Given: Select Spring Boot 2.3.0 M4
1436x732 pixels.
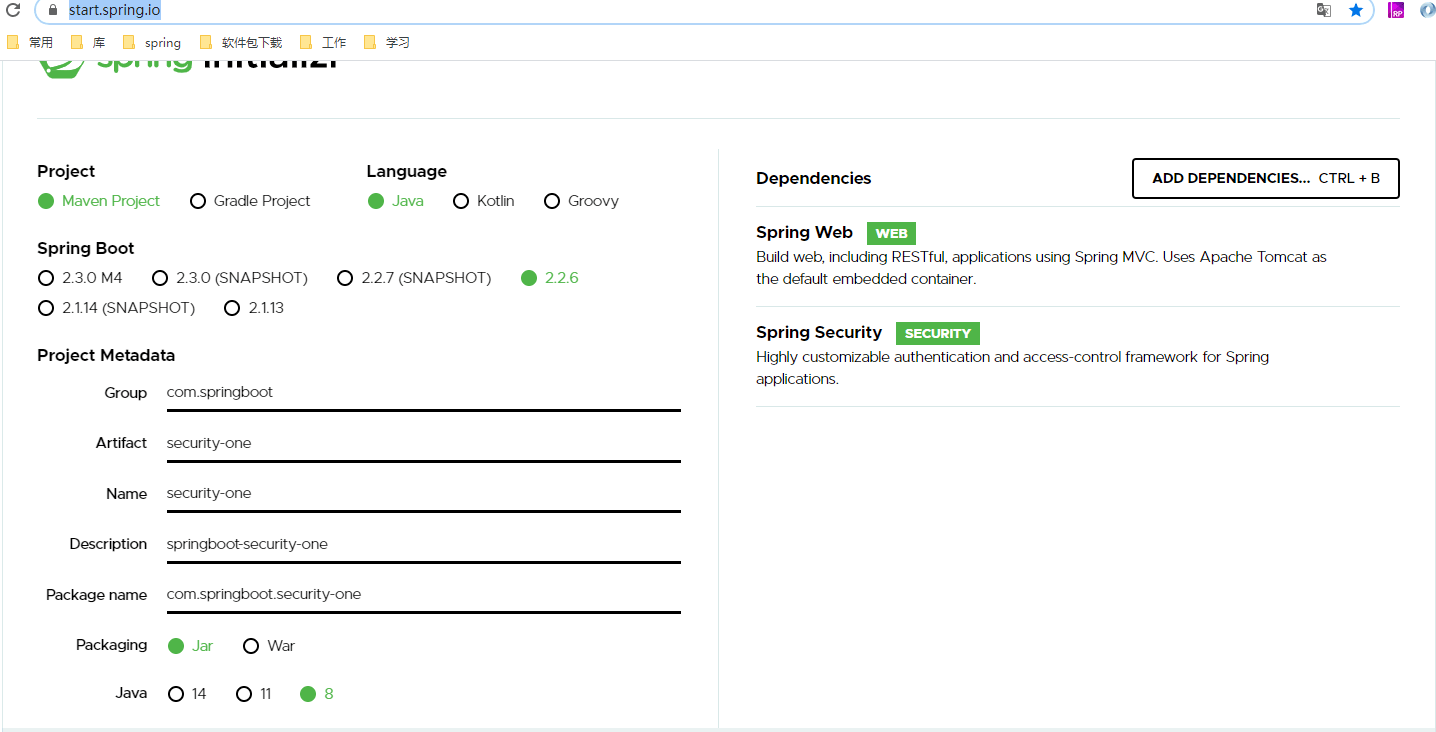Looking at the screenshot, I should click(x=80, y=278).
